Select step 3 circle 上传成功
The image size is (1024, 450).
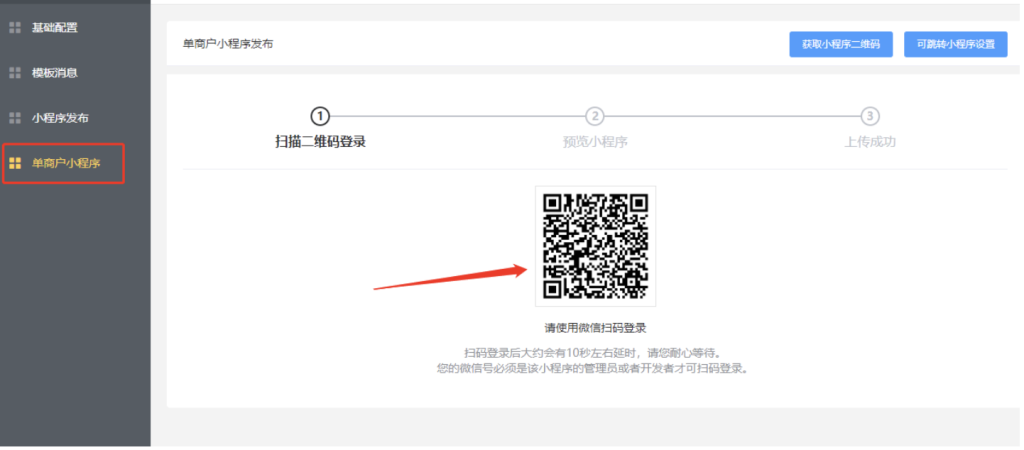(869, 117)
